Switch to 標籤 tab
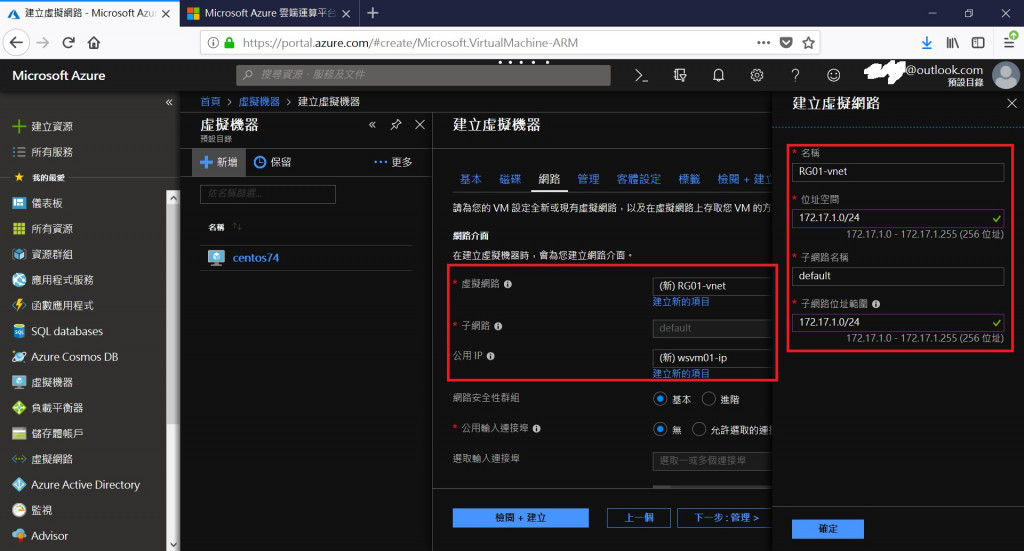This screenshot has height=551, width=1024. pos(689,179)
